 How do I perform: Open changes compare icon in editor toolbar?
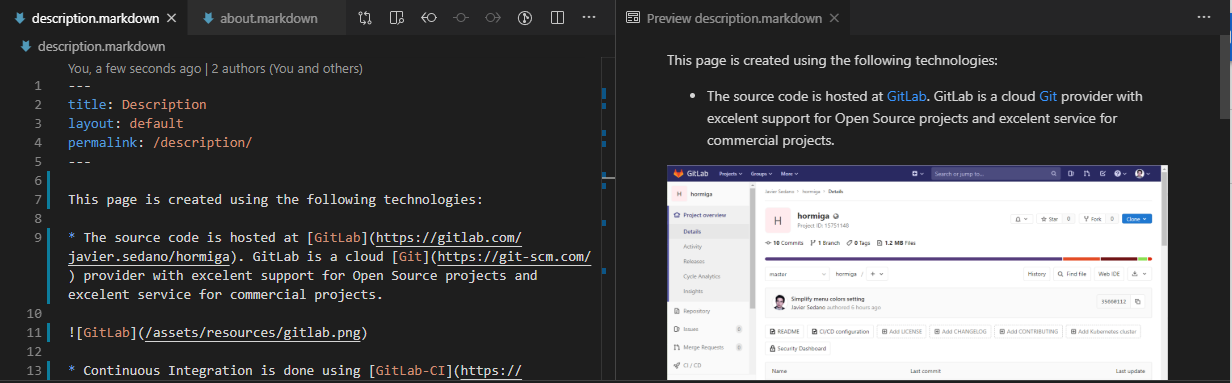click(x=365, y=18)
